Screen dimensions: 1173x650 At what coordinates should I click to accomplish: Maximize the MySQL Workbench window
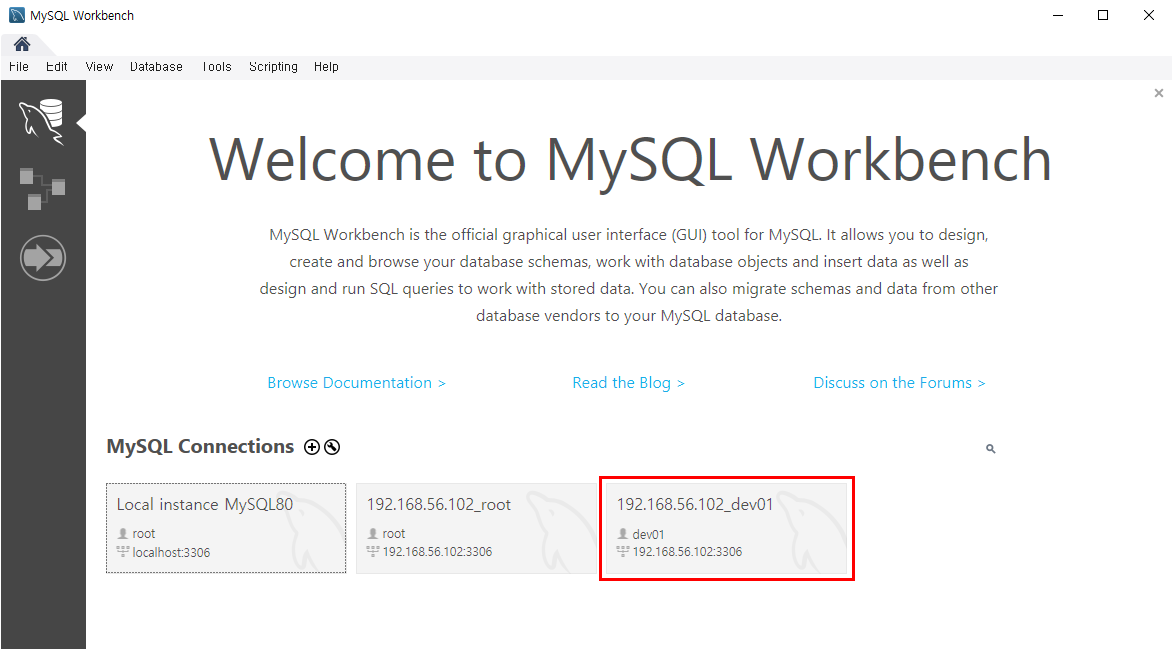1103,15
